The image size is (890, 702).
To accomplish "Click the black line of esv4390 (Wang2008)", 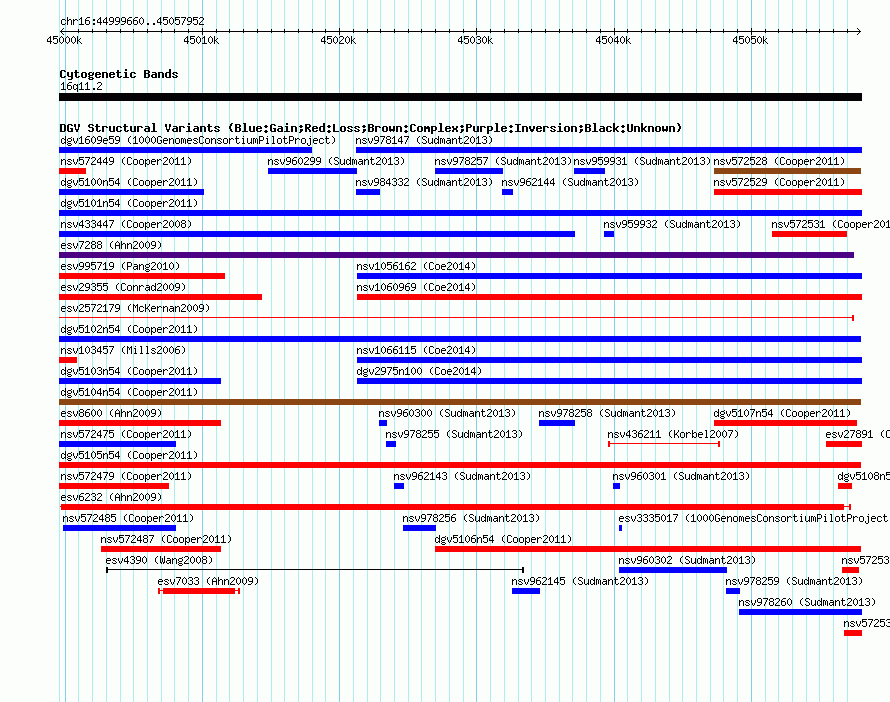I will point(315,570).
